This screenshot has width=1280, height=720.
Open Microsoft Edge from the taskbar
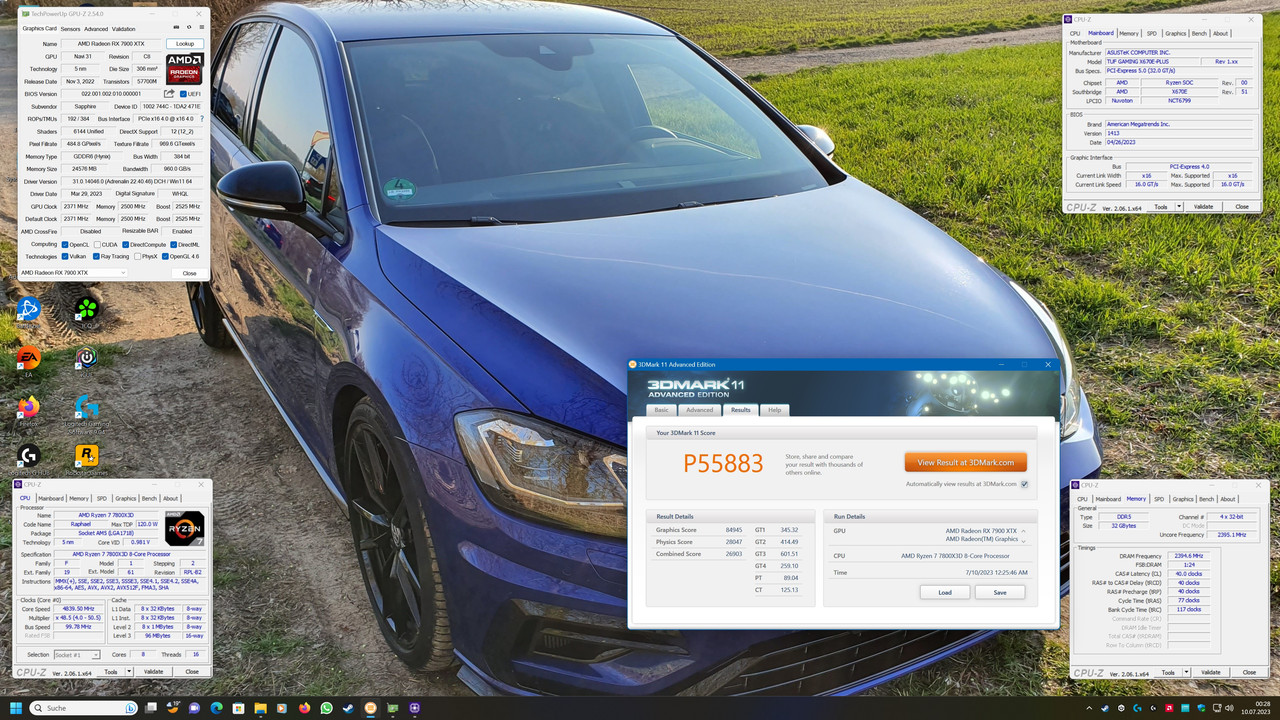pos(216,708)
